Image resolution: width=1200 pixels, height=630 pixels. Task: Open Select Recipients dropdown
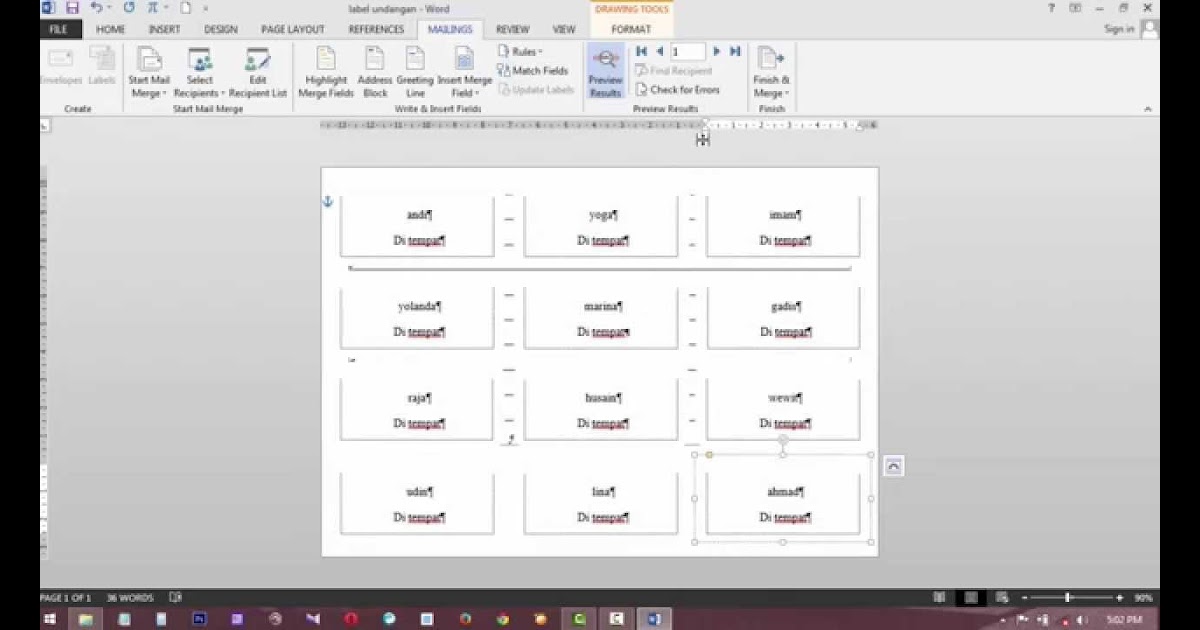click(x=200, y=72)
